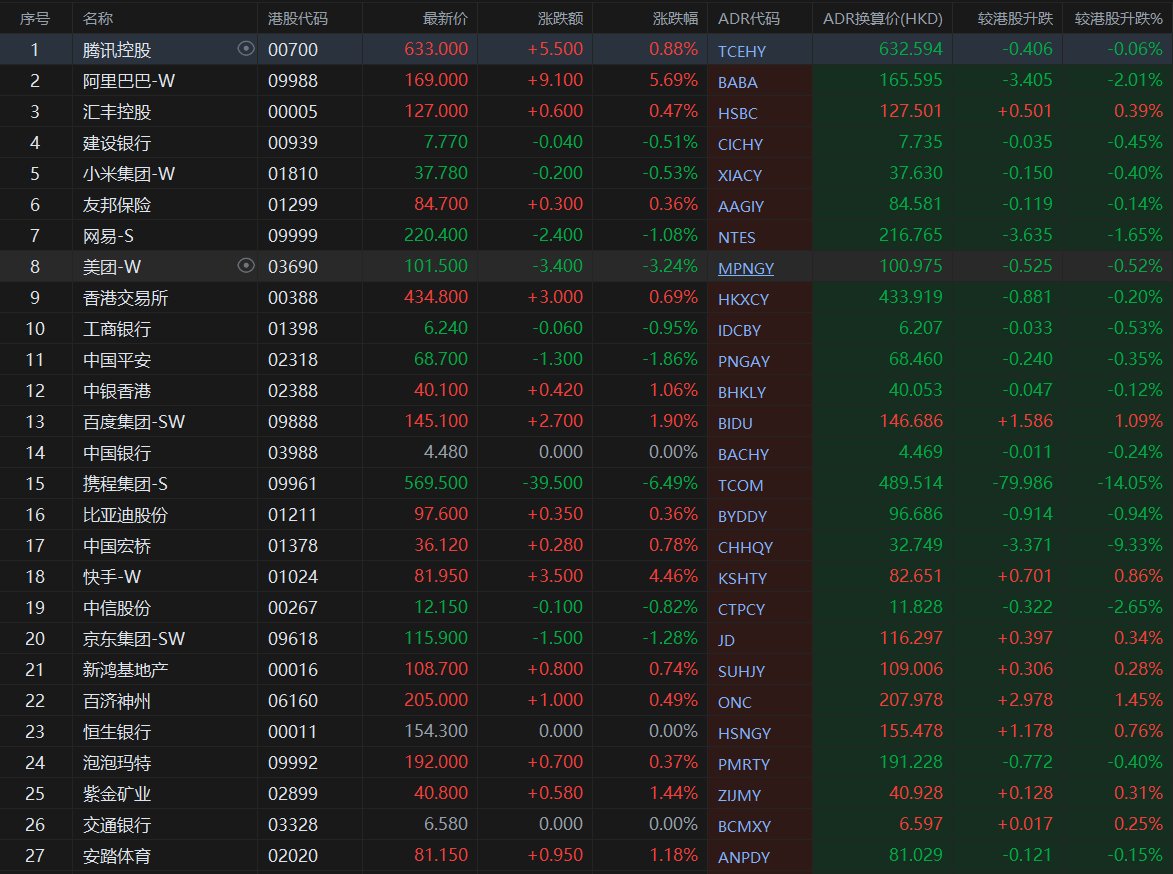Sort by the 涨跌幅 column header
This screenshot has width=1173, height=874.
pos(675,18)
